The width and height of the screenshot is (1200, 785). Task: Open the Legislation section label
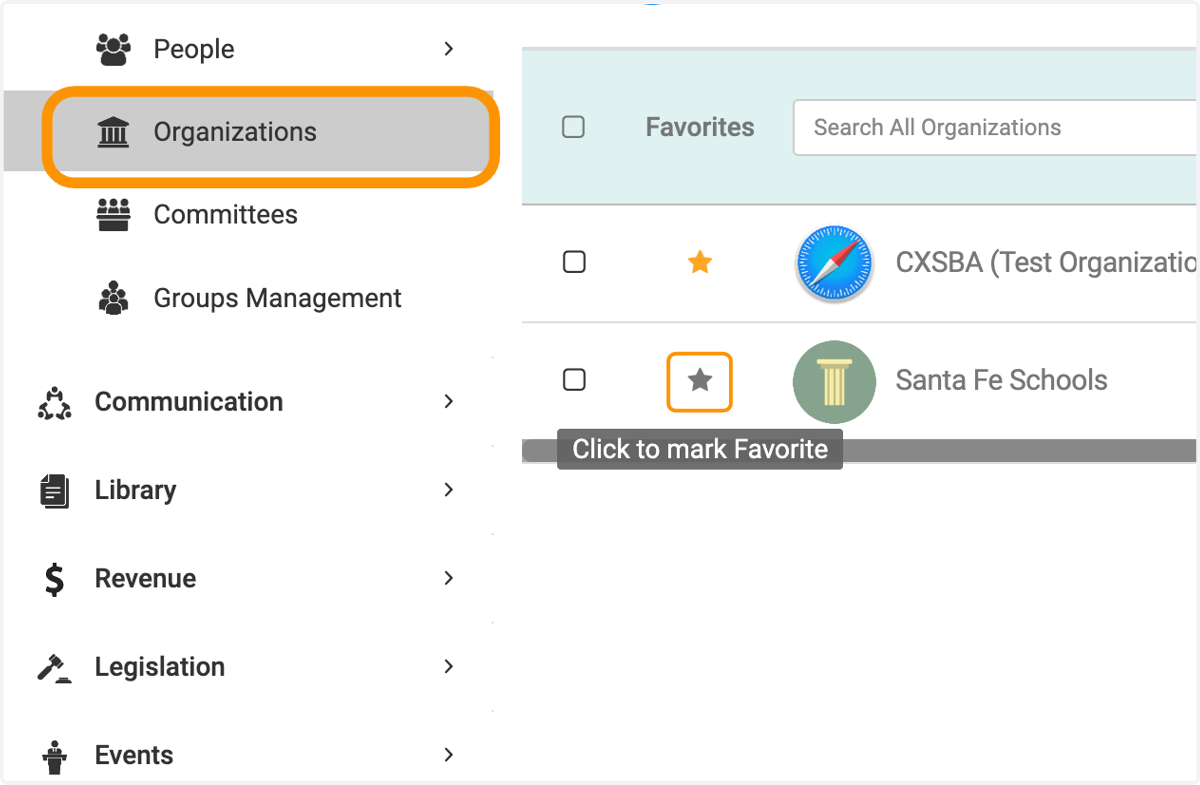[x=160, y=667]
